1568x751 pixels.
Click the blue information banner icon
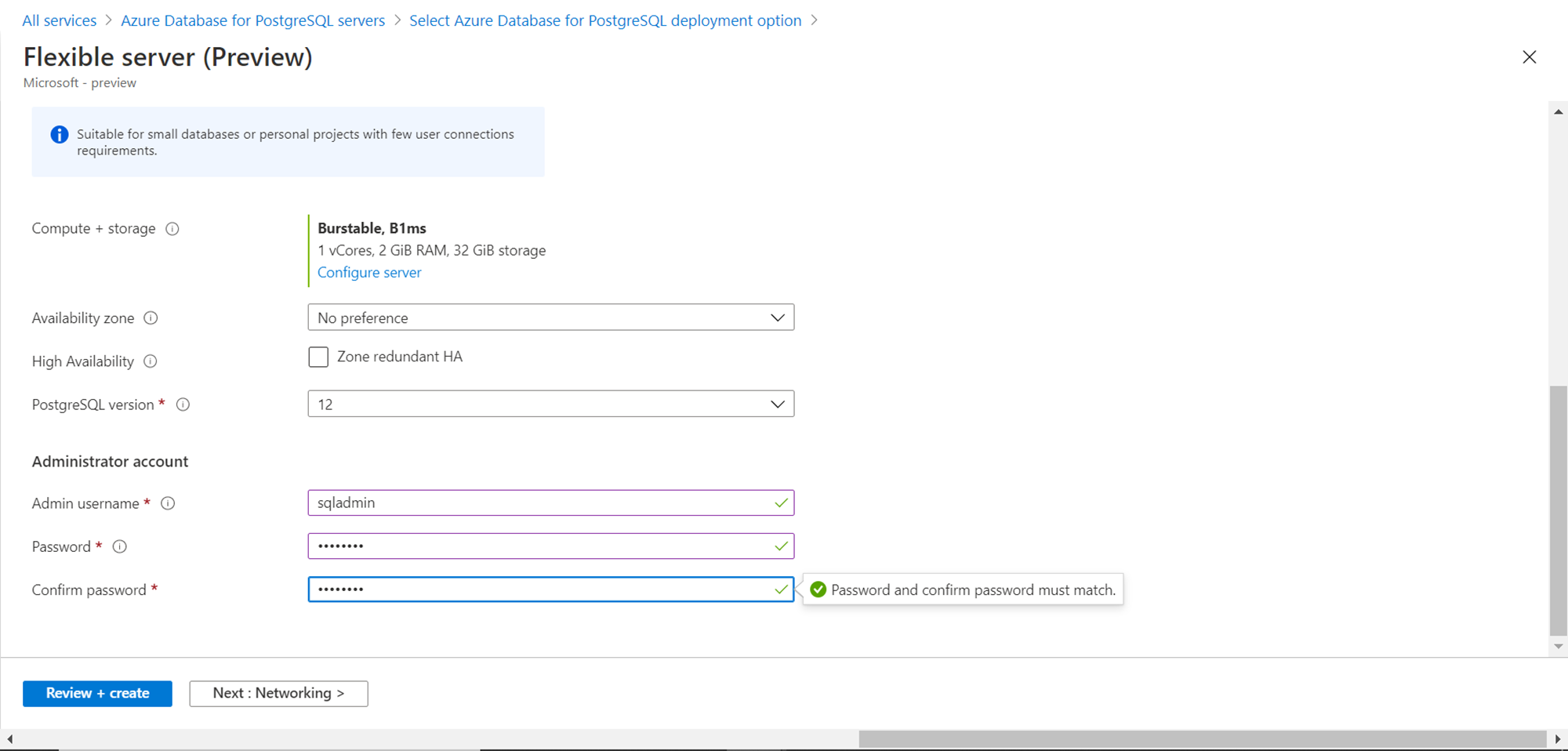click(x=60, y=135)
